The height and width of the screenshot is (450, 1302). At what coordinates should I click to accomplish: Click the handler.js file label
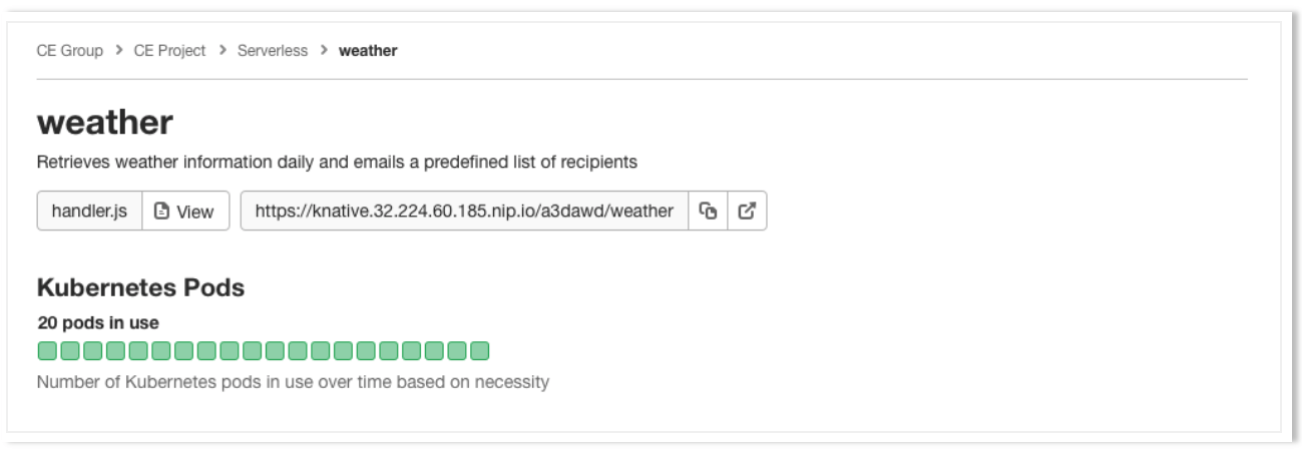tap(90, 211)
